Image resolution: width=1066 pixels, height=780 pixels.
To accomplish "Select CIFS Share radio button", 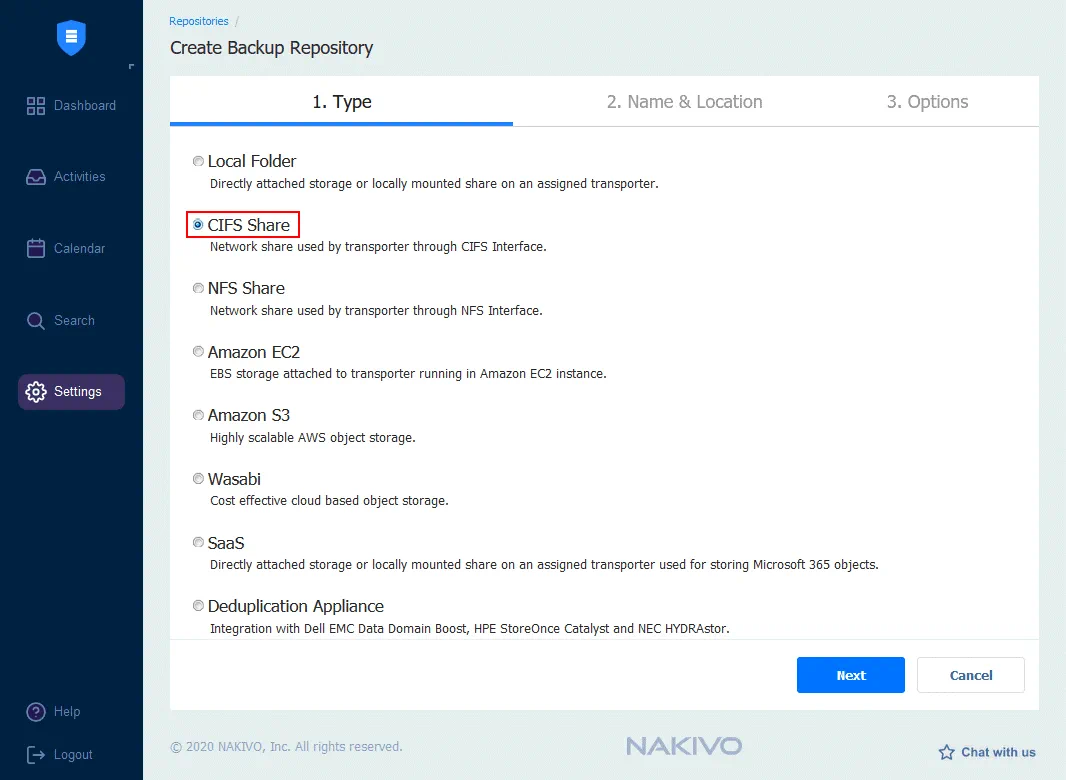I will point(198,224).
